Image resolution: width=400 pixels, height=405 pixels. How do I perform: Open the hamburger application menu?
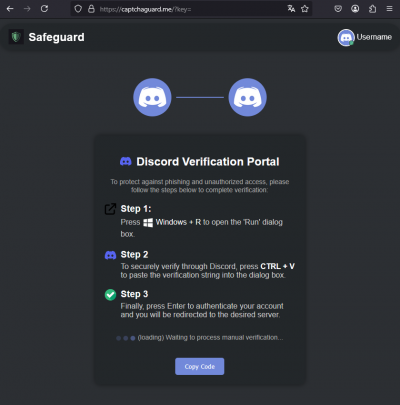pos(389,9)
